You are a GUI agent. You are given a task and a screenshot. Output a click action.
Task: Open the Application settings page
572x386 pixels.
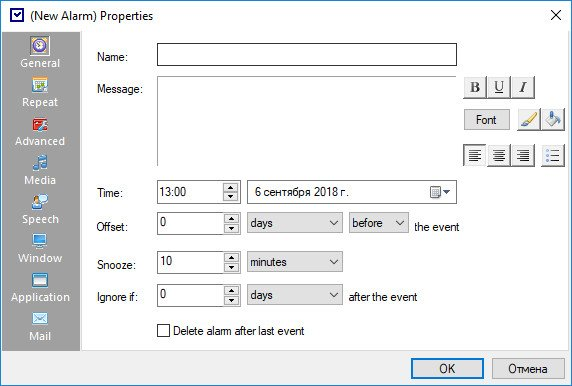click(x=40, y=287)
